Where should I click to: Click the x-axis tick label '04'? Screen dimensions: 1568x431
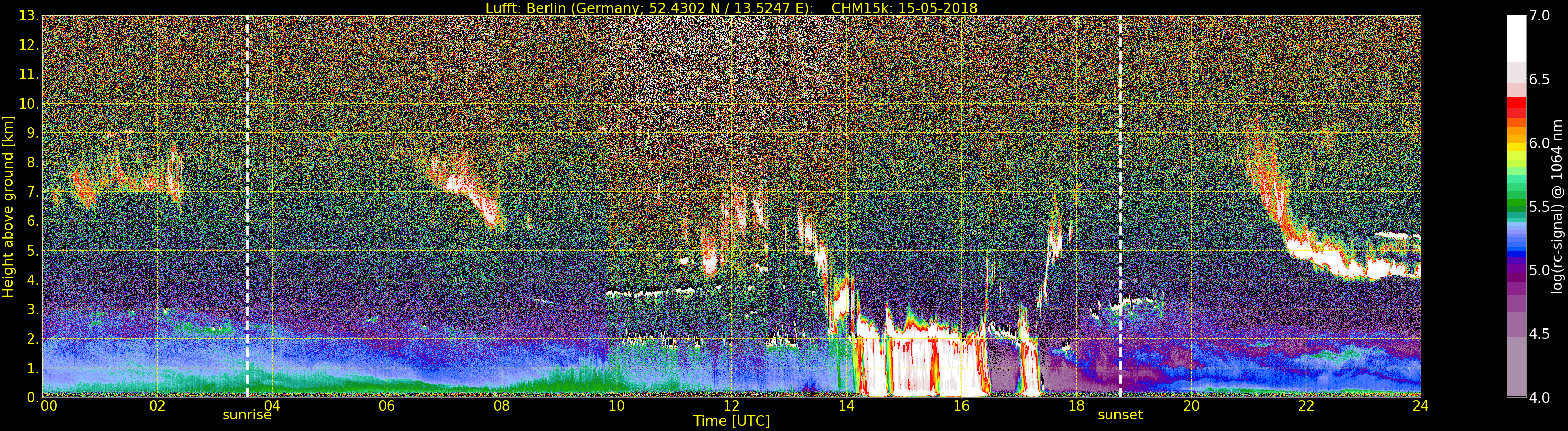[x=272, y=406]
